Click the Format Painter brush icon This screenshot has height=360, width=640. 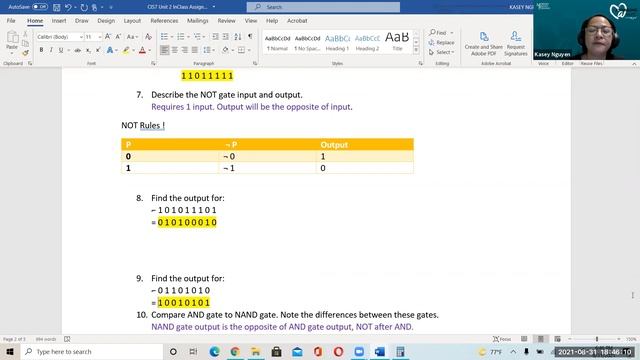(x=25, y=52)
